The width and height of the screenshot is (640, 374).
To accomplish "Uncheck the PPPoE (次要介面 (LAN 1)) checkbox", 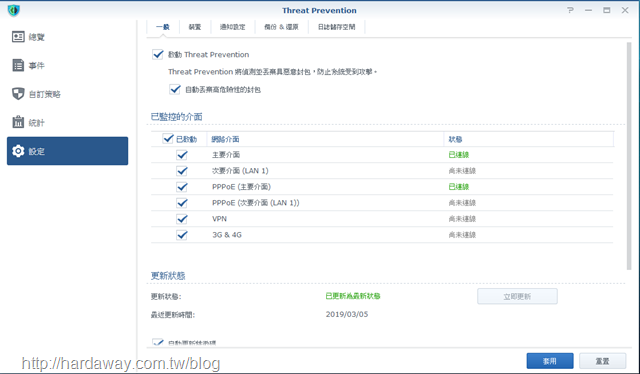I will (182, 203).
